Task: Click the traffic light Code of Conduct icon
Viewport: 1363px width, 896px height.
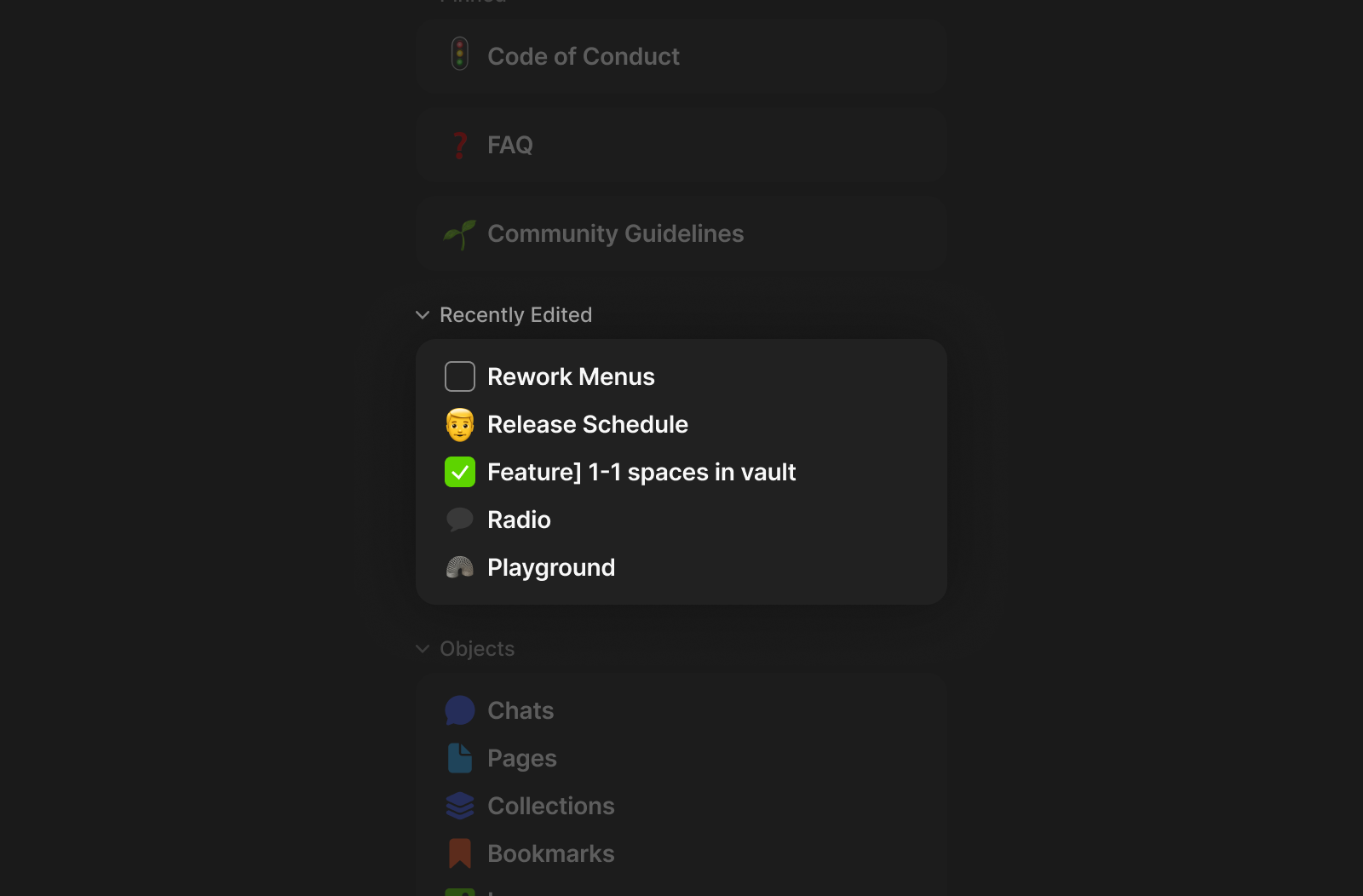Action: point(460,55)
